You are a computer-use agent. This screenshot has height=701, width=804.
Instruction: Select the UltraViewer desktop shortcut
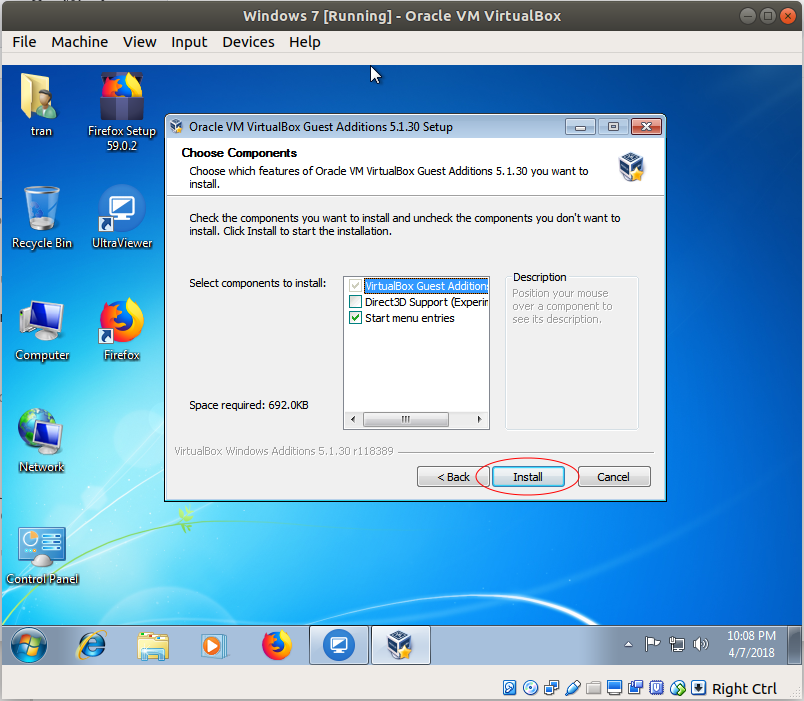click(122, 217)
